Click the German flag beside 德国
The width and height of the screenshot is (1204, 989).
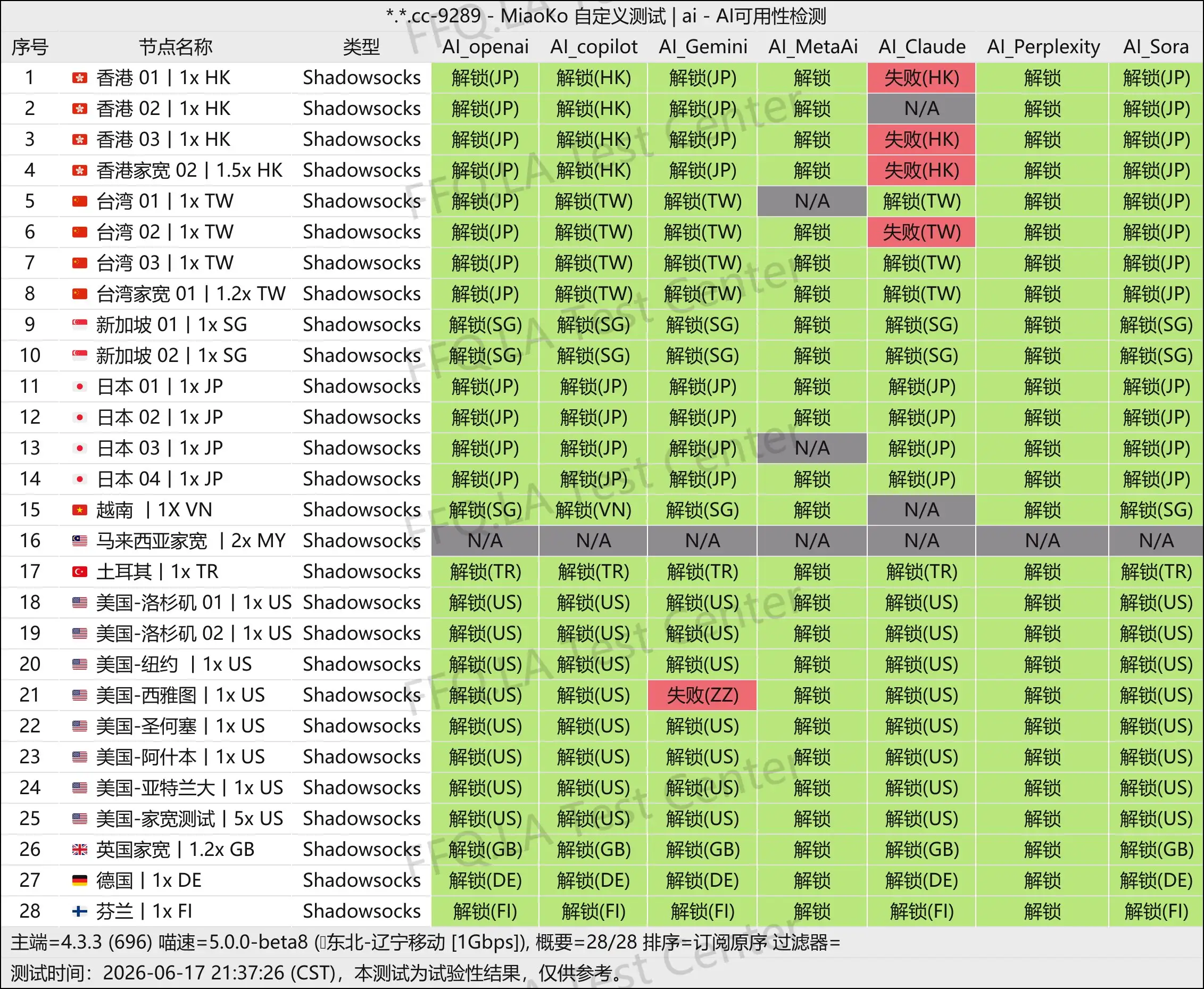tap(80, 881)
